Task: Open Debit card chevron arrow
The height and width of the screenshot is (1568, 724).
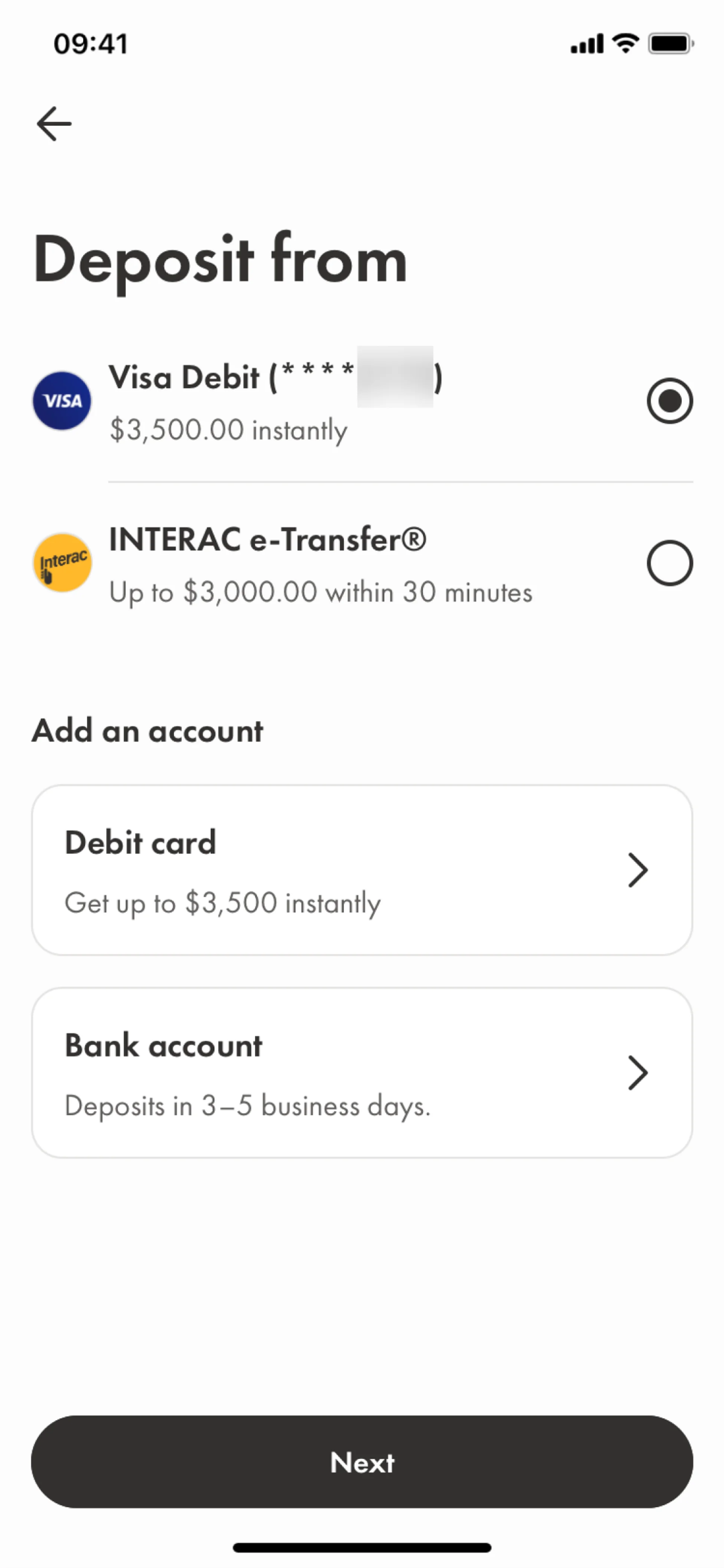Action: point(637,870)
